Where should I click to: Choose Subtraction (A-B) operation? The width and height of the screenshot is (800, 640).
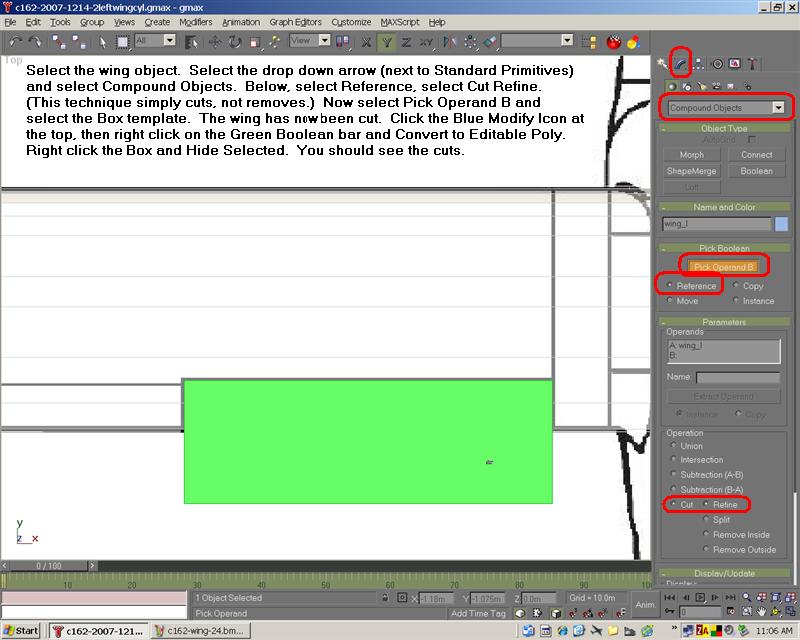707,475
